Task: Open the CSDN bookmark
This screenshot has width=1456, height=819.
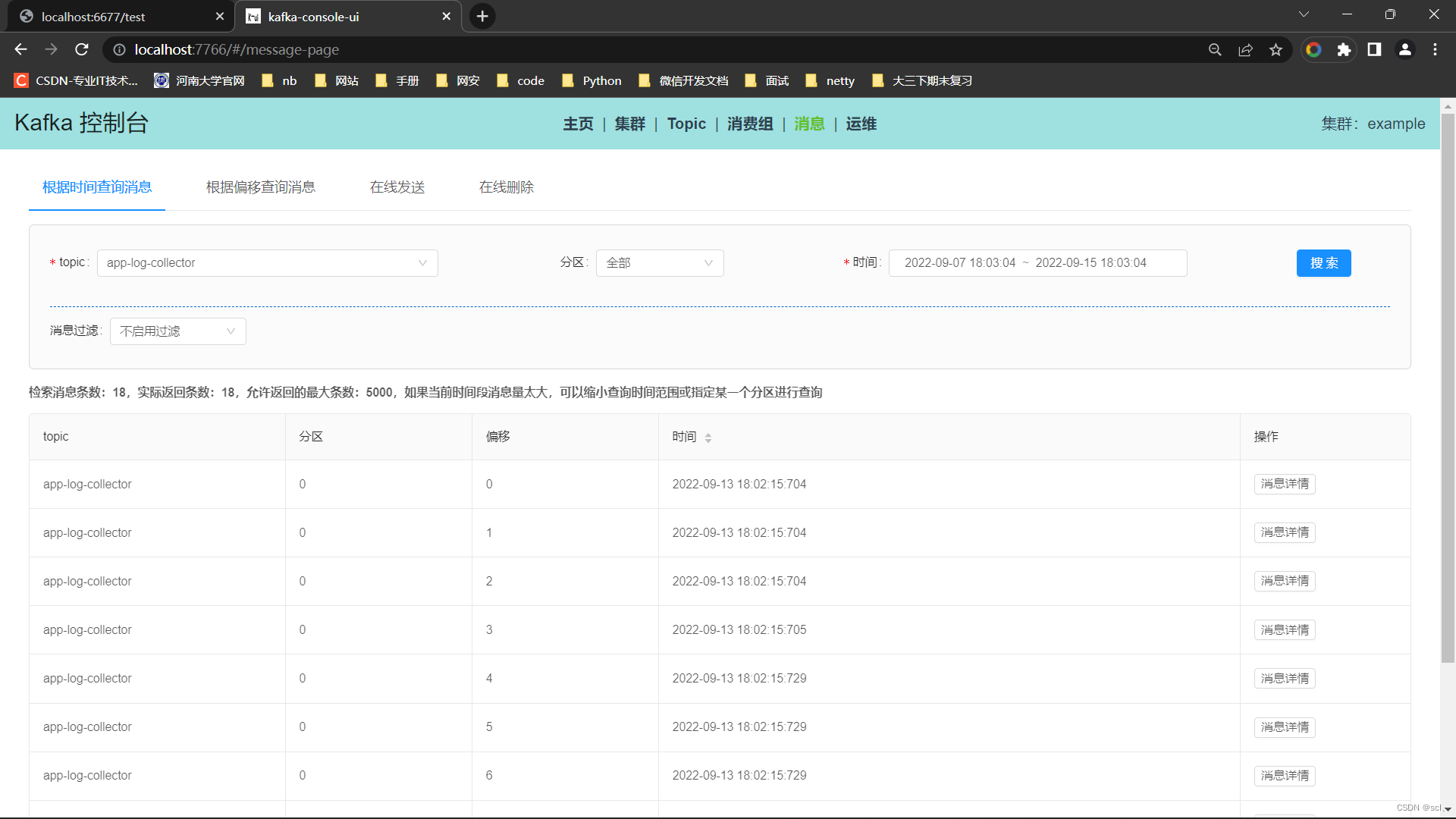Action: [x=76, y=80]
